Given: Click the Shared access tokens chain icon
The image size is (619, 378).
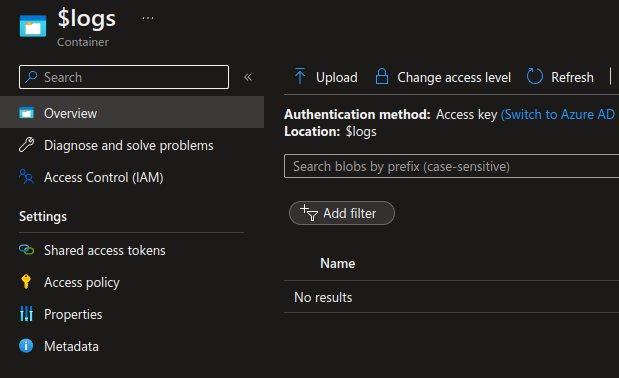Looking at the screenshot, I should [26, 250].
